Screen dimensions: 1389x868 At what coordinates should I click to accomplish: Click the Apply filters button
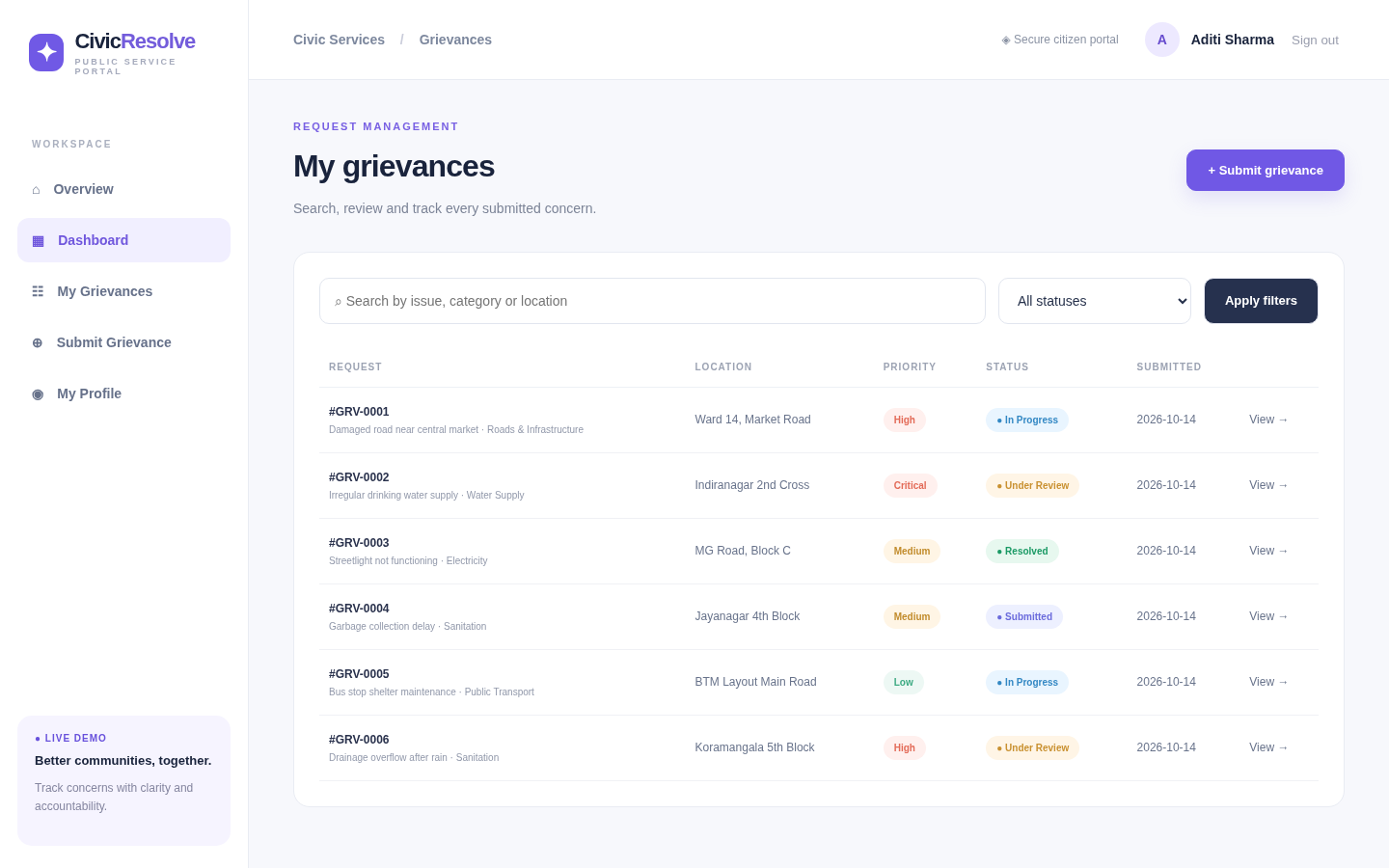pos(1261,301)
